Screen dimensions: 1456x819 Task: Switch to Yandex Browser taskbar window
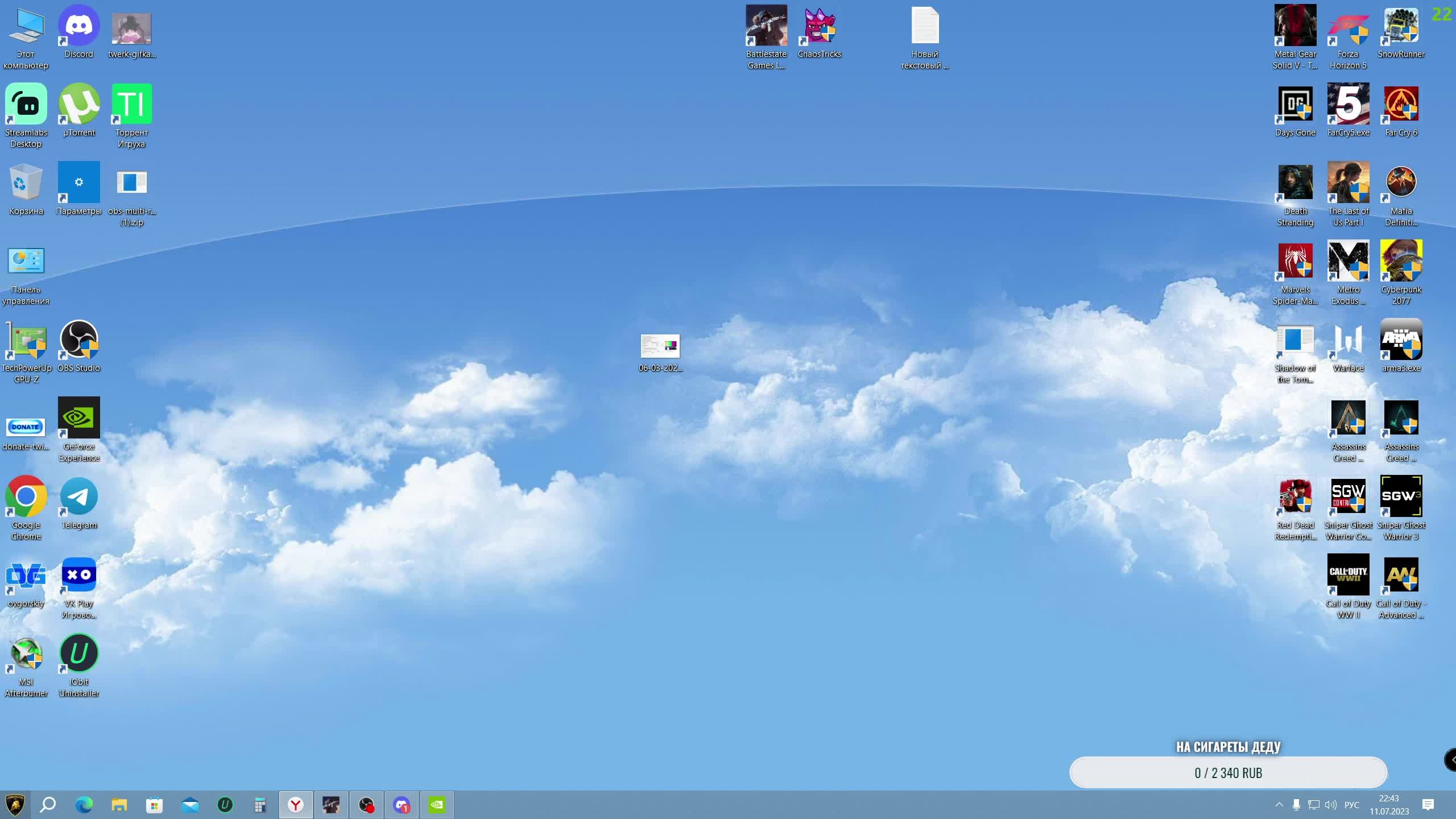click(296, 805)
